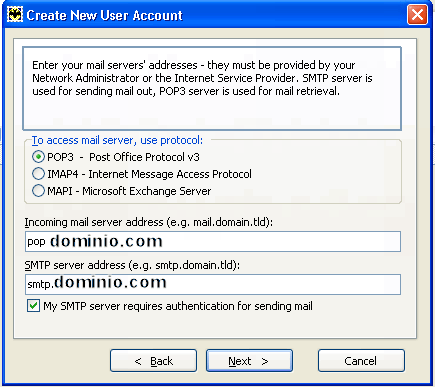
Task: Click the incoming mail server address field
Action: [213, 242]
